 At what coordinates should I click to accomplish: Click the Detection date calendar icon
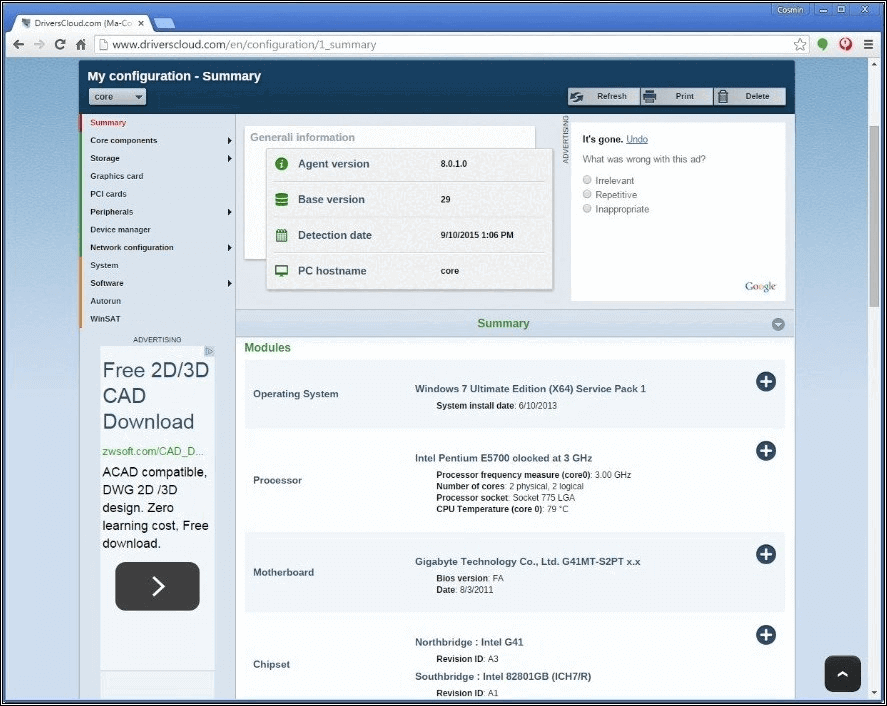click(281, 235)
